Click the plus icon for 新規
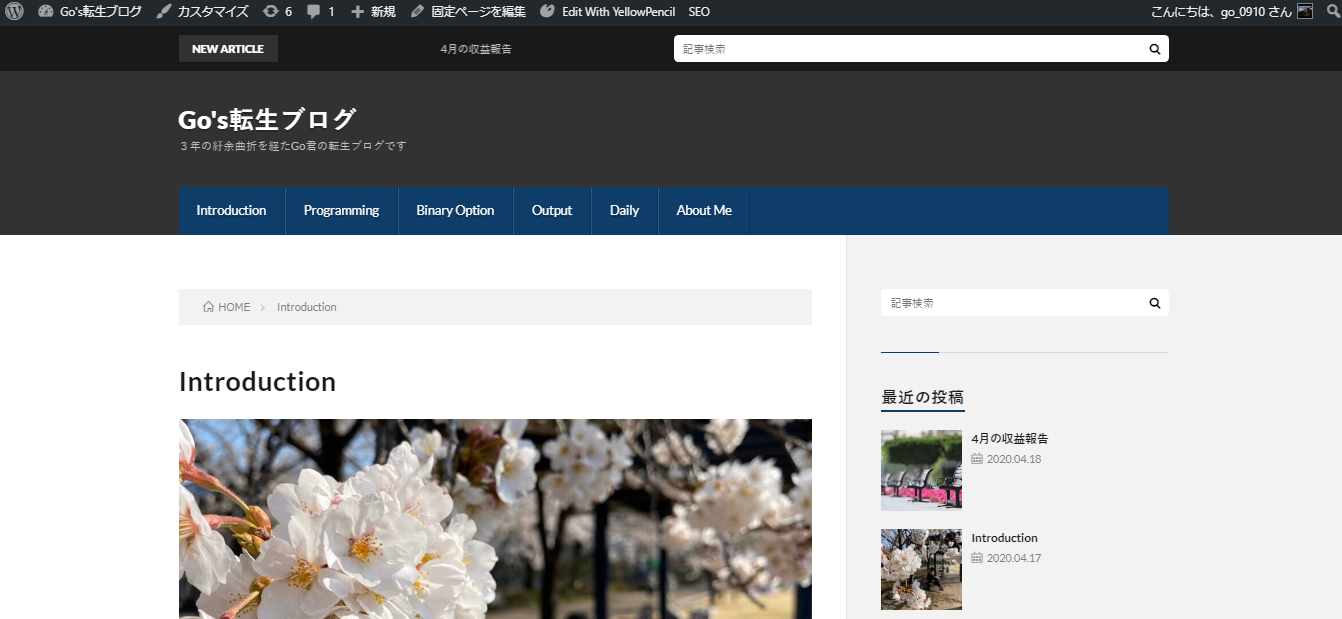The width and height of the screenshot is (1342, 619). coord(357,12)
